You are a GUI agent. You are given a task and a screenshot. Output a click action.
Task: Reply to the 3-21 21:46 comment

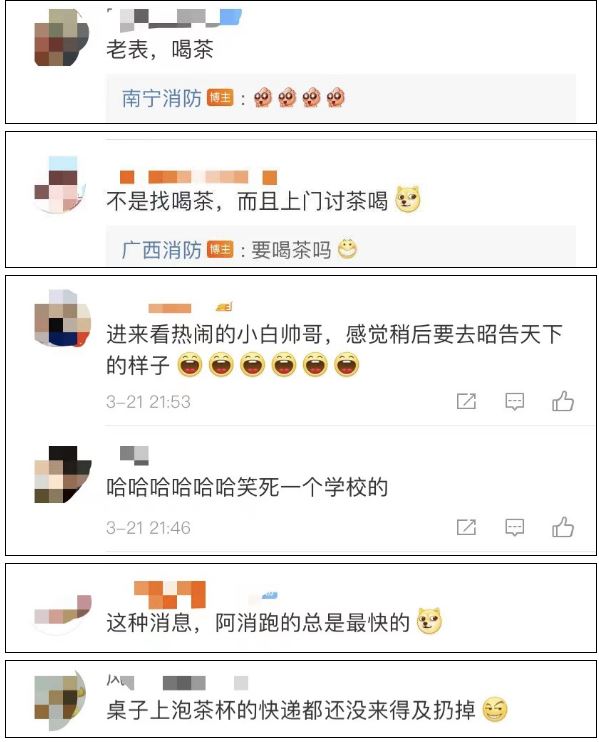pyautogui.click(x=514, y=527)
